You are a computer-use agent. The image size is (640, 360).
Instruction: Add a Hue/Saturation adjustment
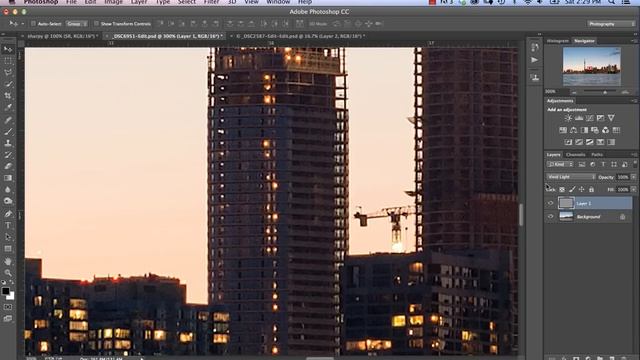(563, 130)
